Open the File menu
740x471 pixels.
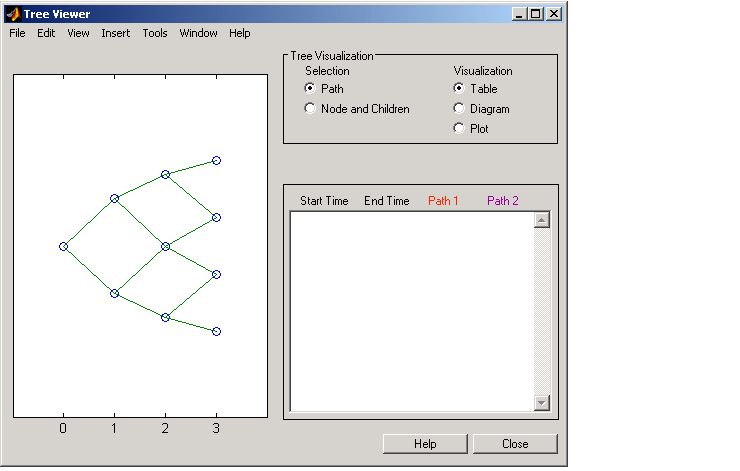17,33
